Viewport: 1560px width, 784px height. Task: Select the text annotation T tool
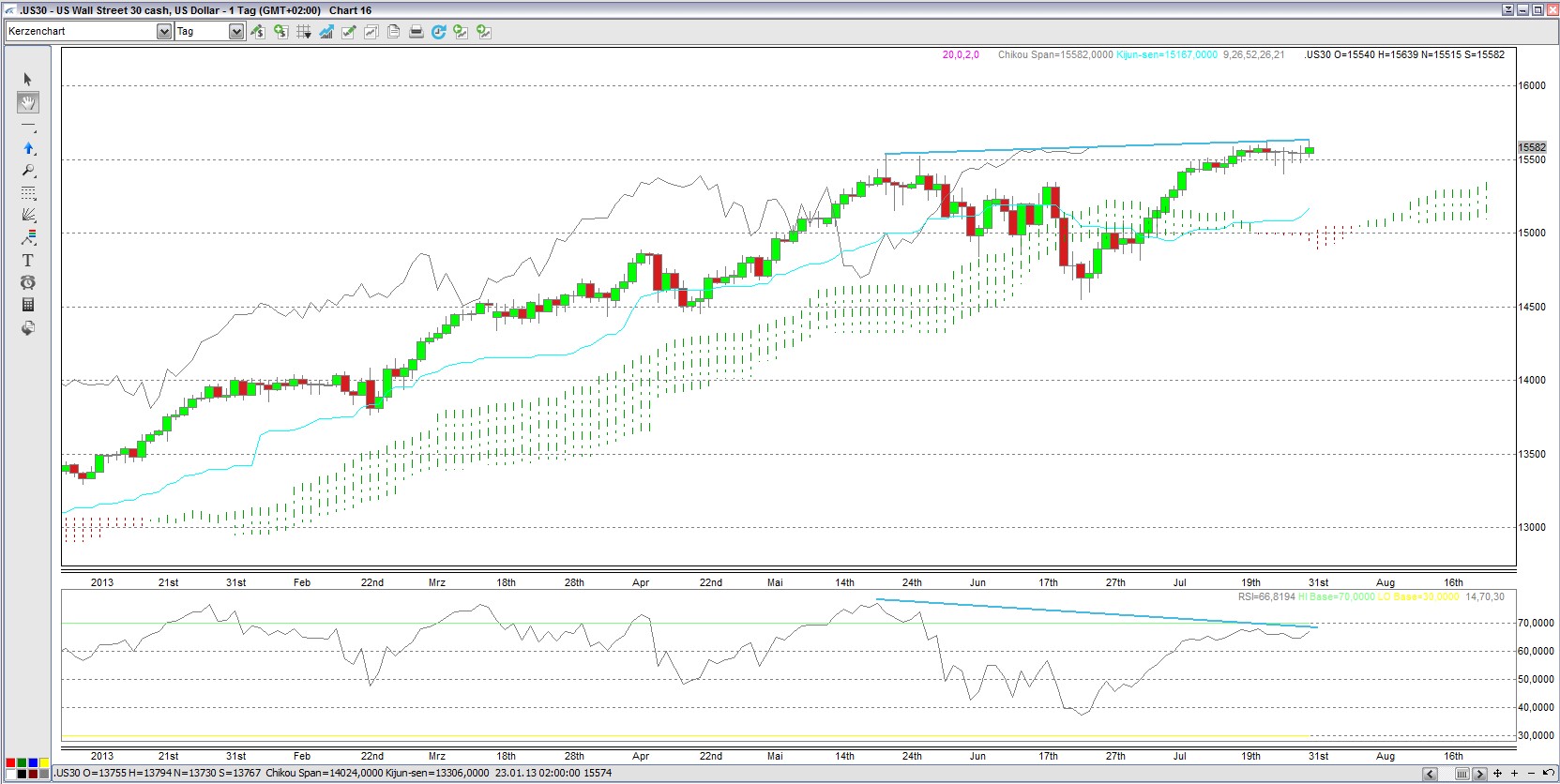[x=27, y=260]
